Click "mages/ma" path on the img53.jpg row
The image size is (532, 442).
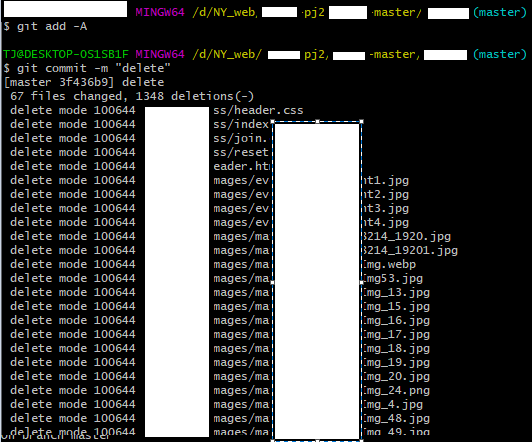[x=241, y=278]
